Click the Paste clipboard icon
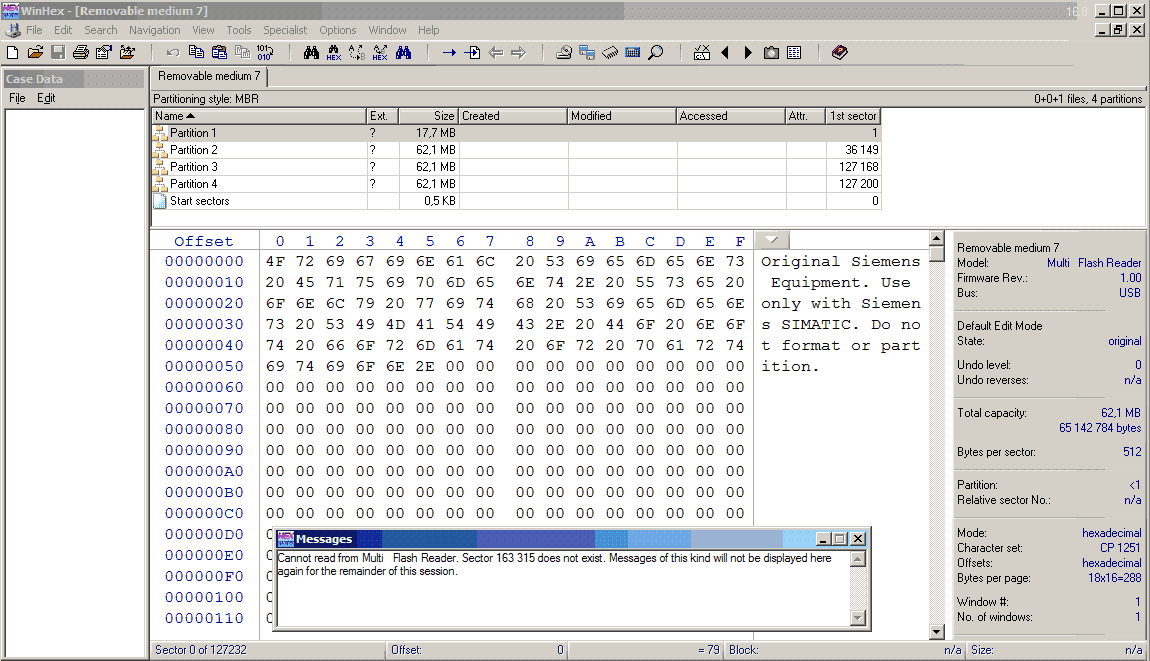 click(219, 53)
